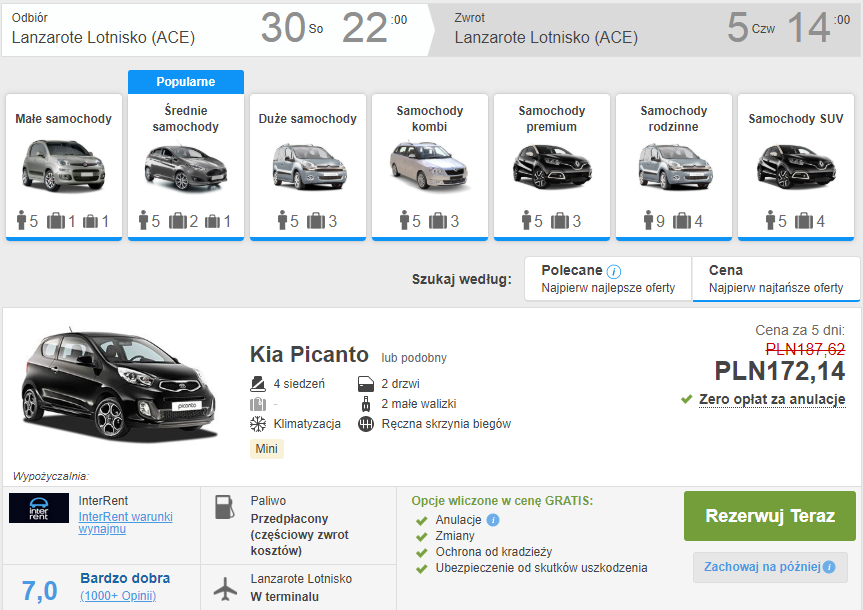Click the passenger icon in Samochody kombi card
863x610 pixels.
[x=404, y=220]
